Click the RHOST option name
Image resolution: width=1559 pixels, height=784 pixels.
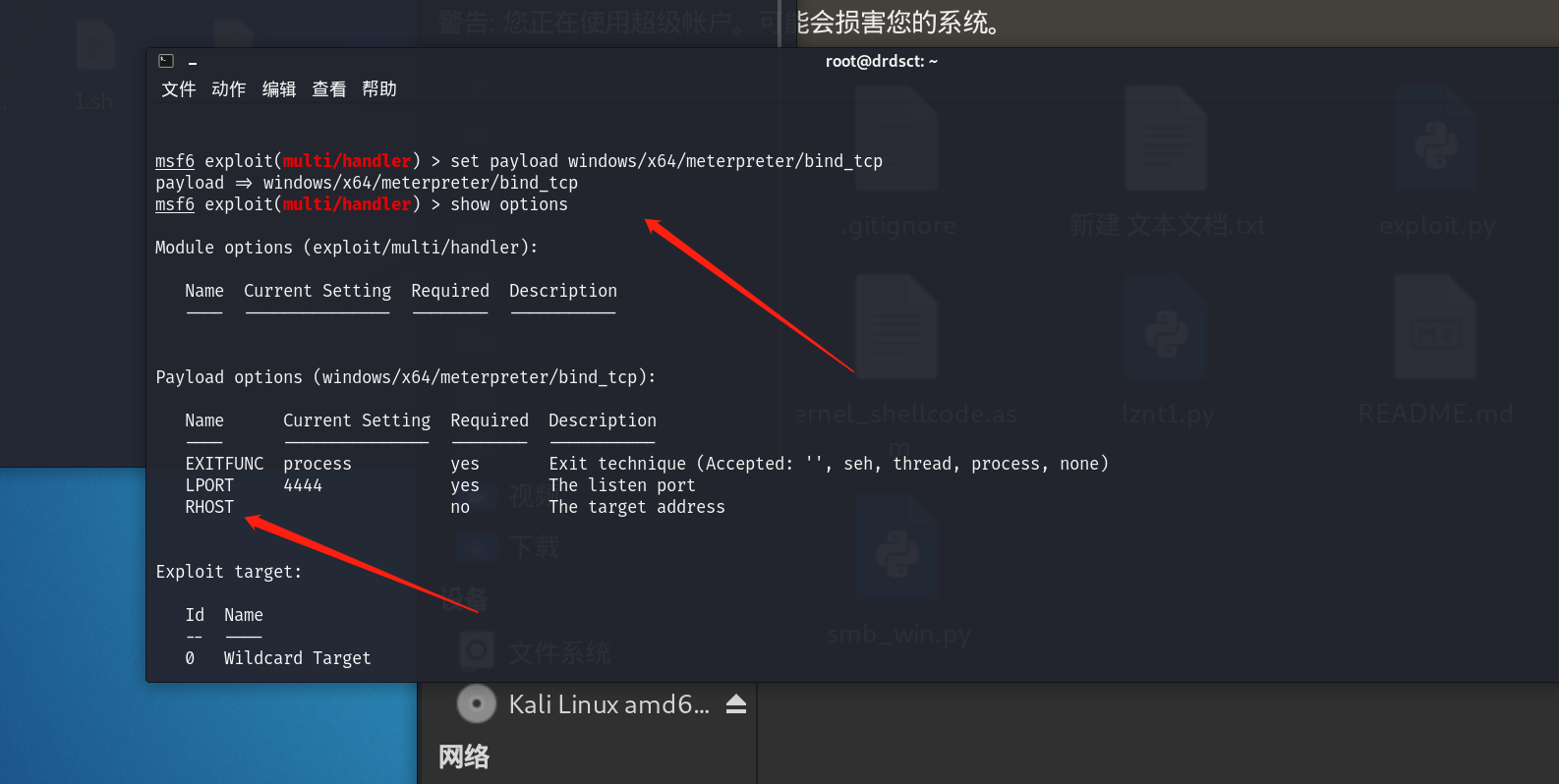209,507
